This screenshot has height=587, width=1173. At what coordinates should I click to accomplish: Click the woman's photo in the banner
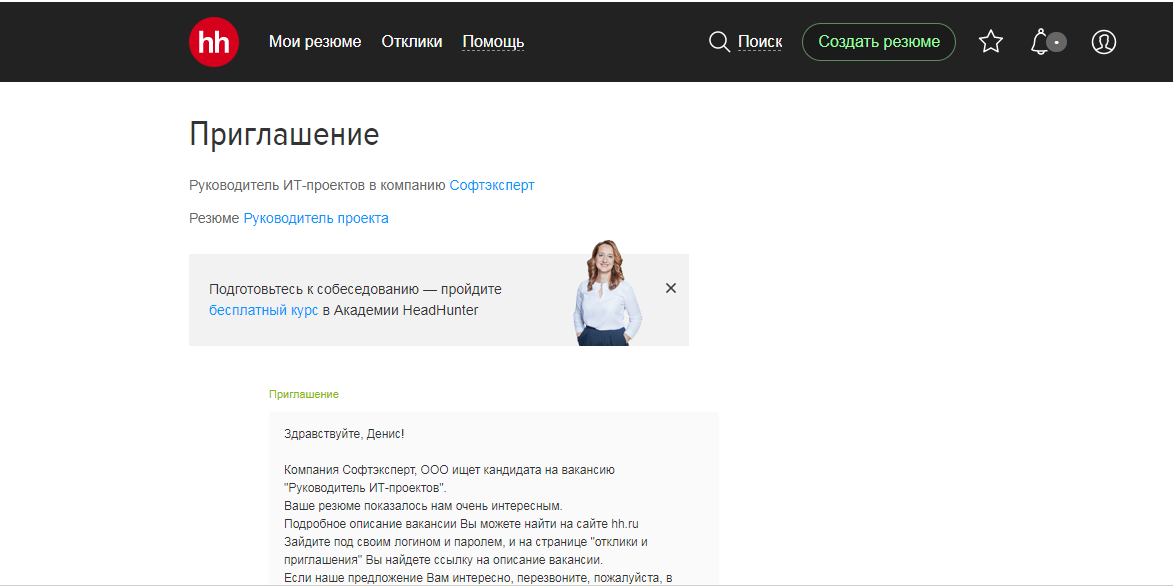click(607, 293)
